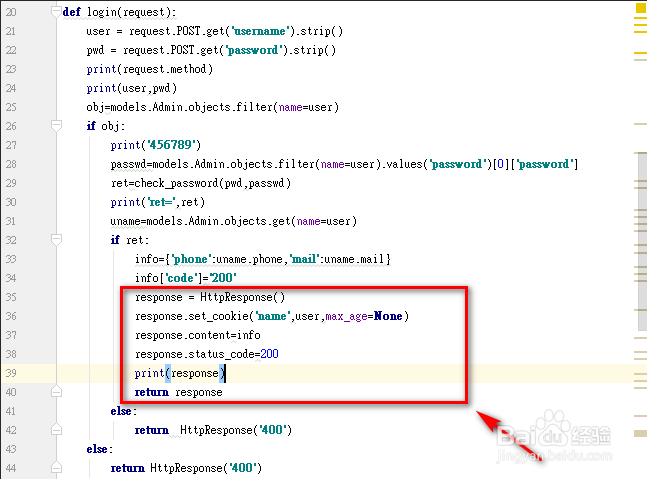The width and height of the screenshot is (647, 479).
Task: Click the yellow warning indicator atop the scrollbar
Action: [641, 9]
